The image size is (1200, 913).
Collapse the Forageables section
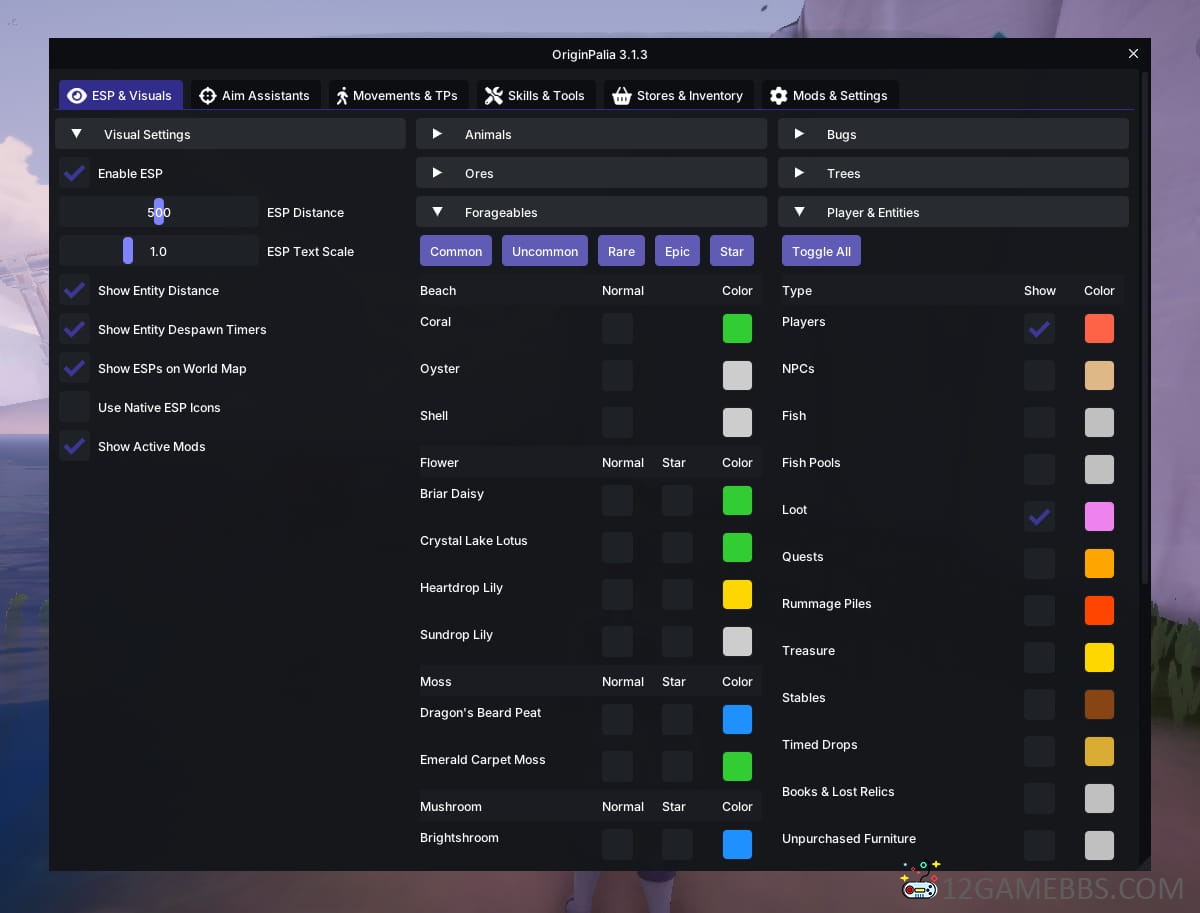(x=591, y=212)
